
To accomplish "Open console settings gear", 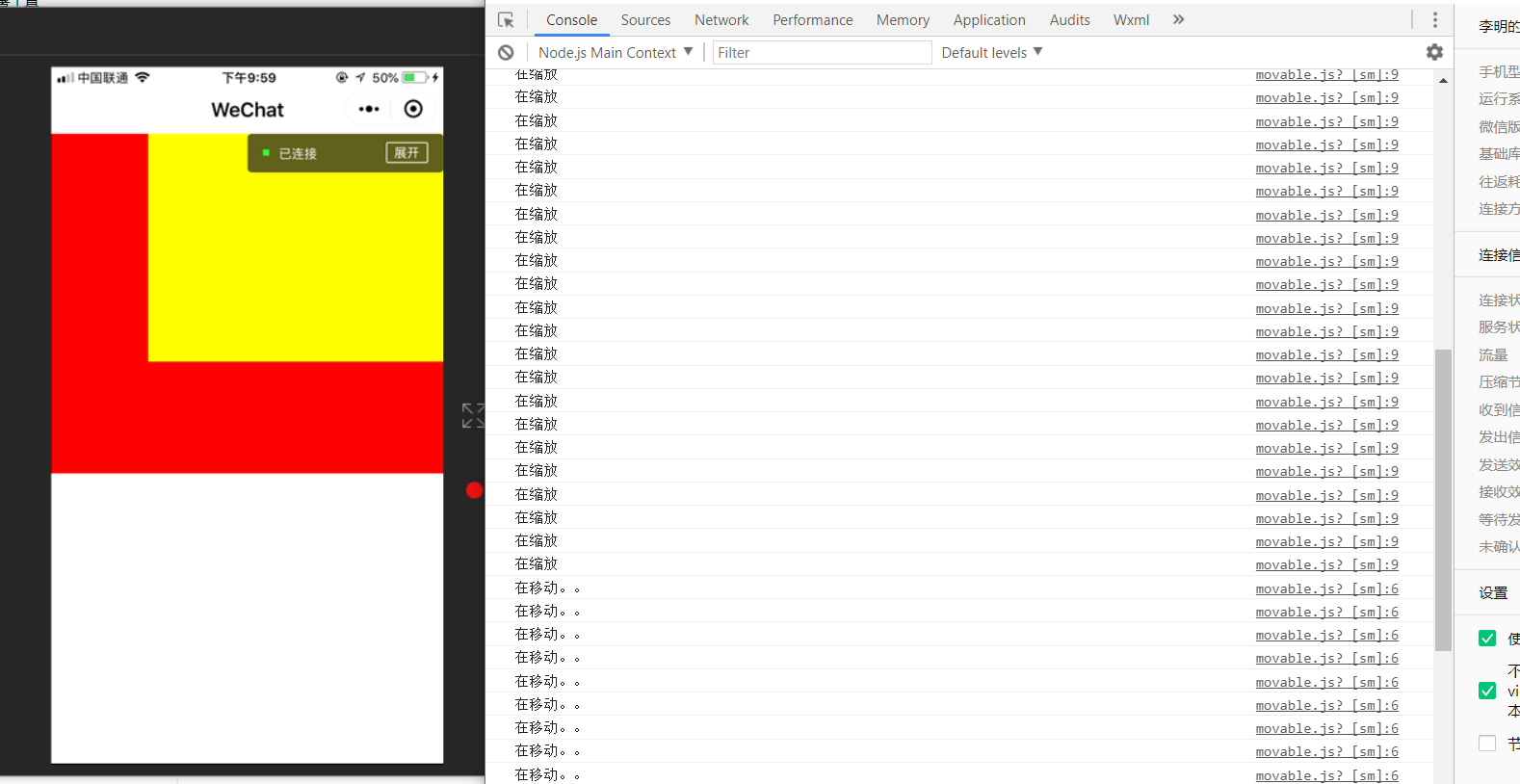I will [x=1434, y=52].
